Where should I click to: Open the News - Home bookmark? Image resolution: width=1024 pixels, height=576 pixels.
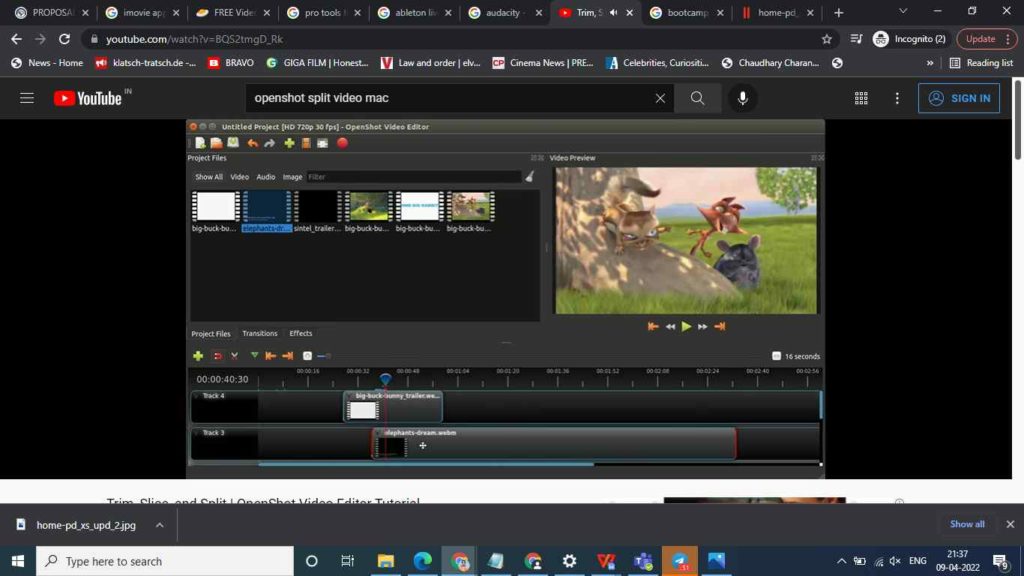pyautogui.click(x=47, y=63)
